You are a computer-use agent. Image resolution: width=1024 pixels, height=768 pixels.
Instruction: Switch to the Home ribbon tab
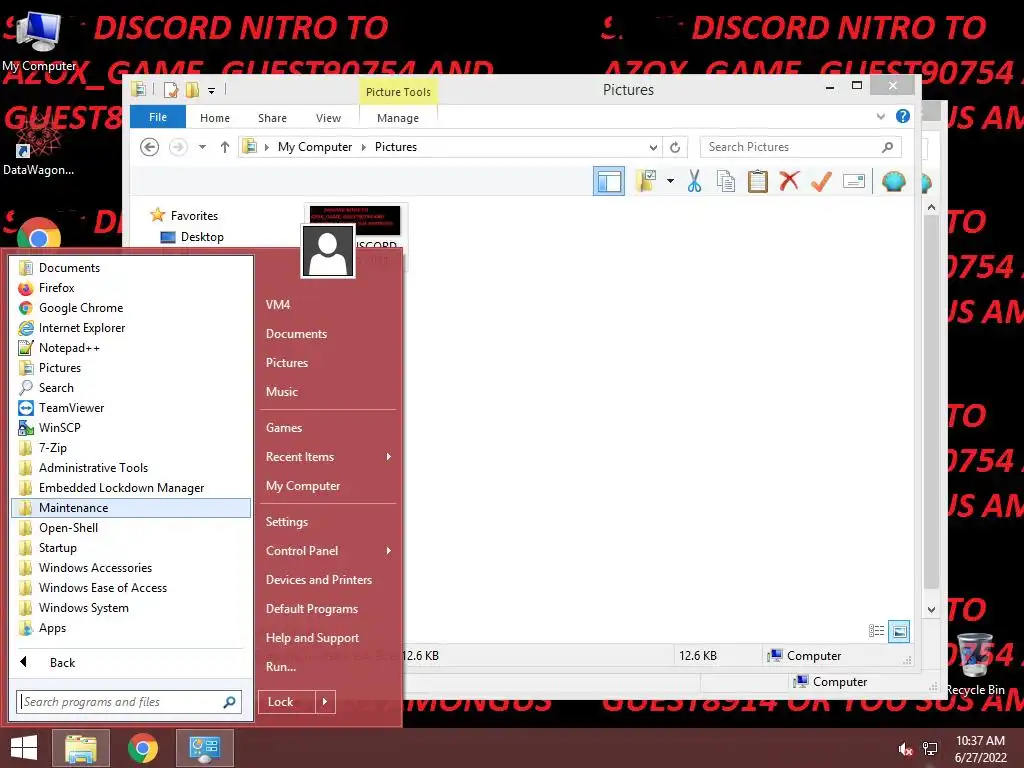[x=215, y=118]
